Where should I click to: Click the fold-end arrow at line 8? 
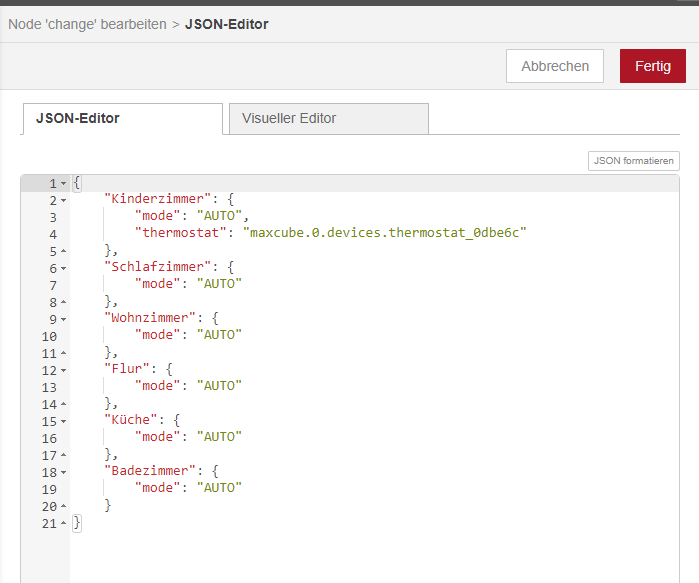point(63,302)
